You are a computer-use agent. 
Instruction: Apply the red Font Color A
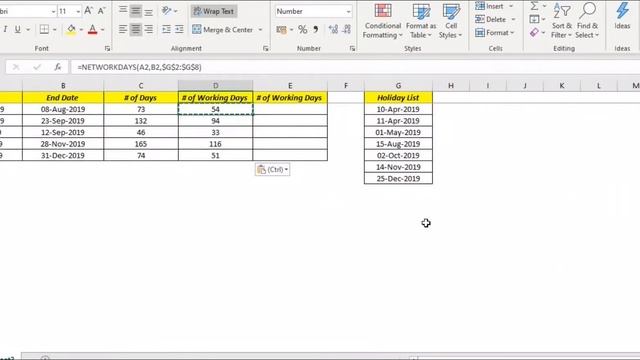pos(93,29)
